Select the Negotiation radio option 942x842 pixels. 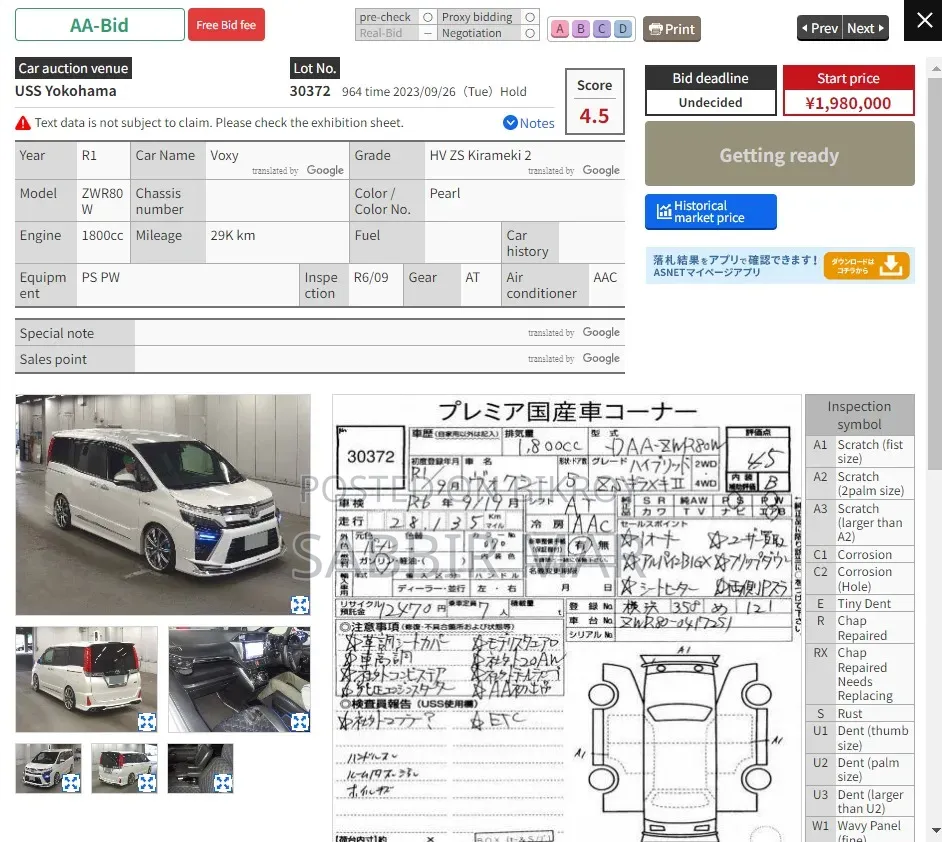[x=530, y=34]
